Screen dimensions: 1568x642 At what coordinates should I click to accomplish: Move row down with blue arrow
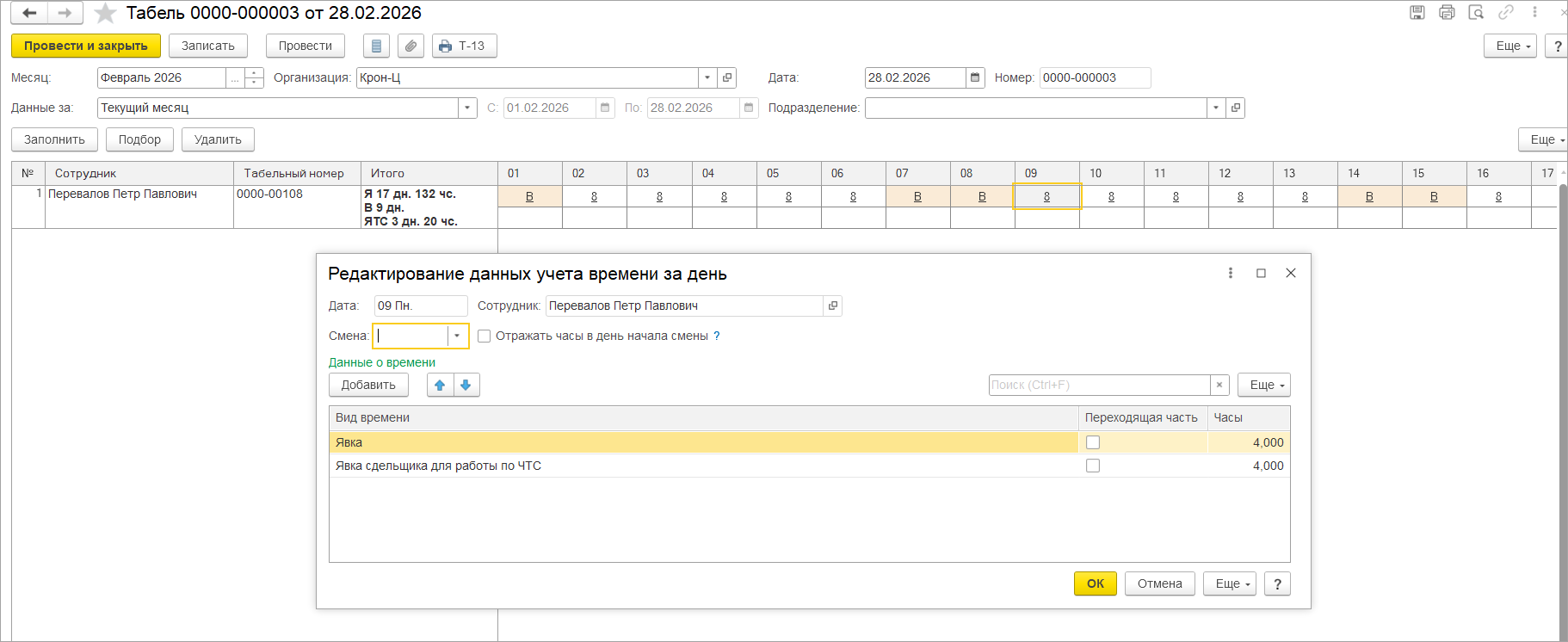(x=466, y=386)
